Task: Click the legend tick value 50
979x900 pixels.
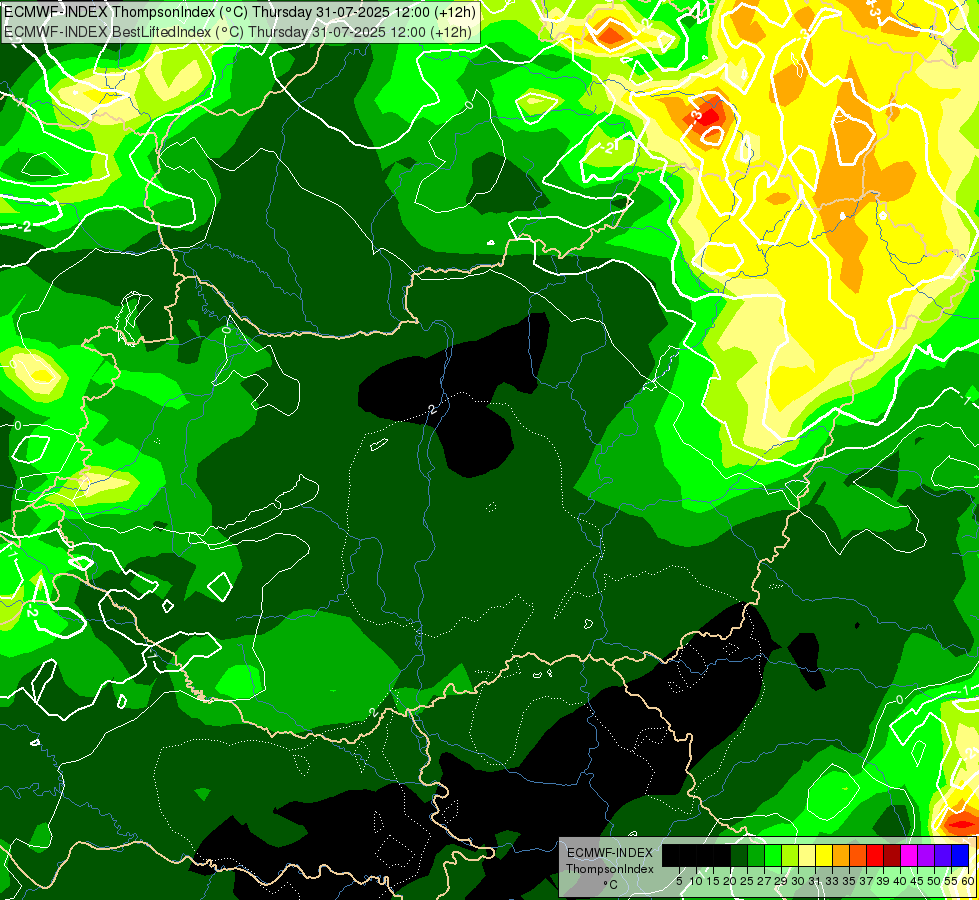Action: 935,881
